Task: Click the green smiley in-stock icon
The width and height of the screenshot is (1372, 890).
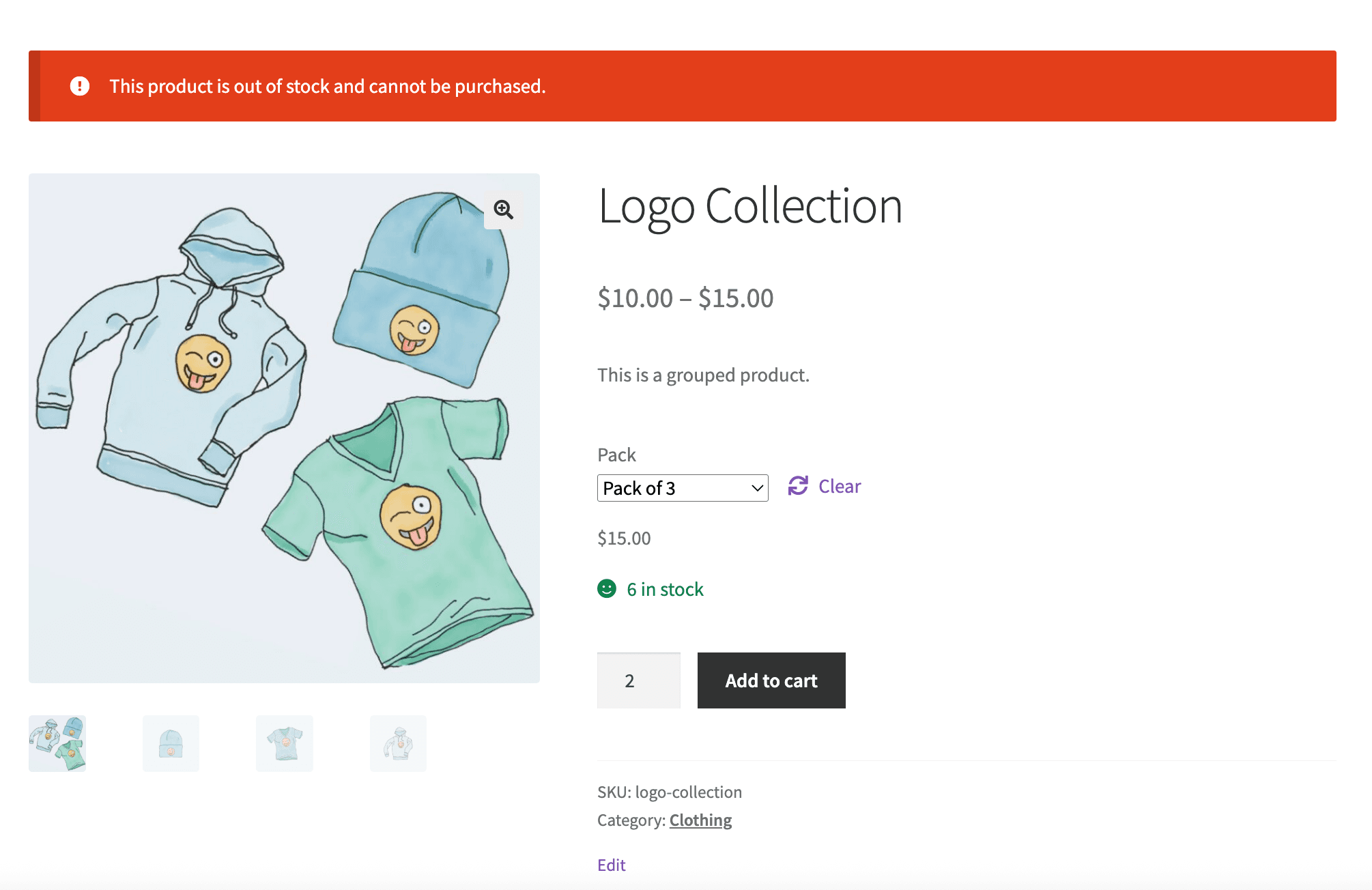Action: [607, 588]
